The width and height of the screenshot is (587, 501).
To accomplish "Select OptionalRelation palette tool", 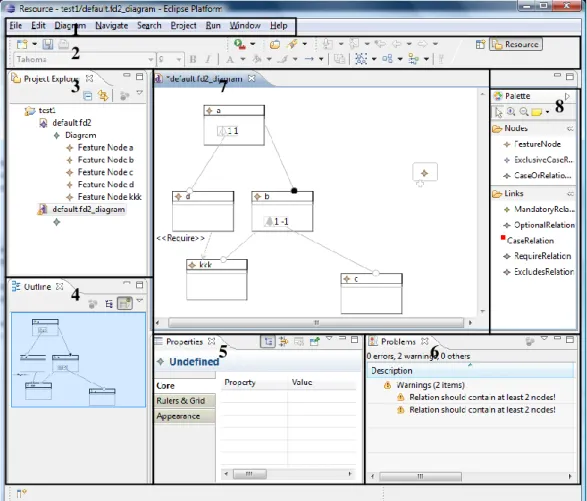I will click(x=538, y=225).
